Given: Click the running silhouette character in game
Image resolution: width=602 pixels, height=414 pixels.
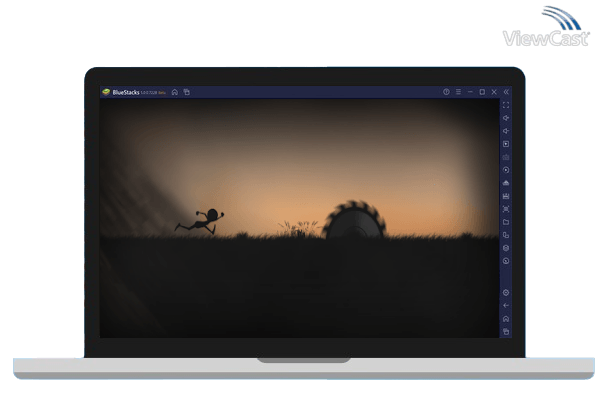Looking at the screenshot, I should point(200,222).
